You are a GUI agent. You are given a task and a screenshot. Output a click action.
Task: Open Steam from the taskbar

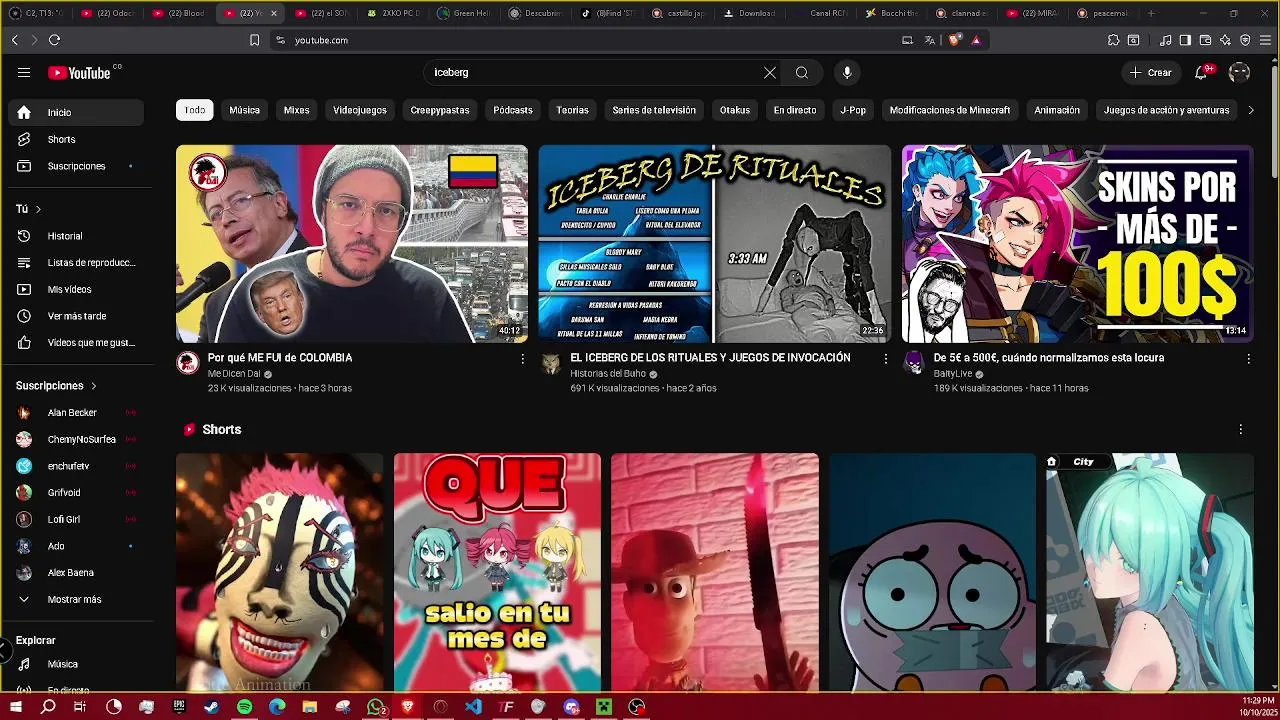point(212,707)
